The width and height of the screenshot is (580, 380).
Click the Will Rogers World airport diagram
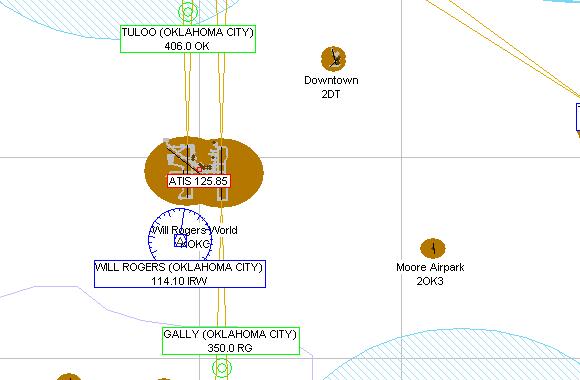(204, 171)
